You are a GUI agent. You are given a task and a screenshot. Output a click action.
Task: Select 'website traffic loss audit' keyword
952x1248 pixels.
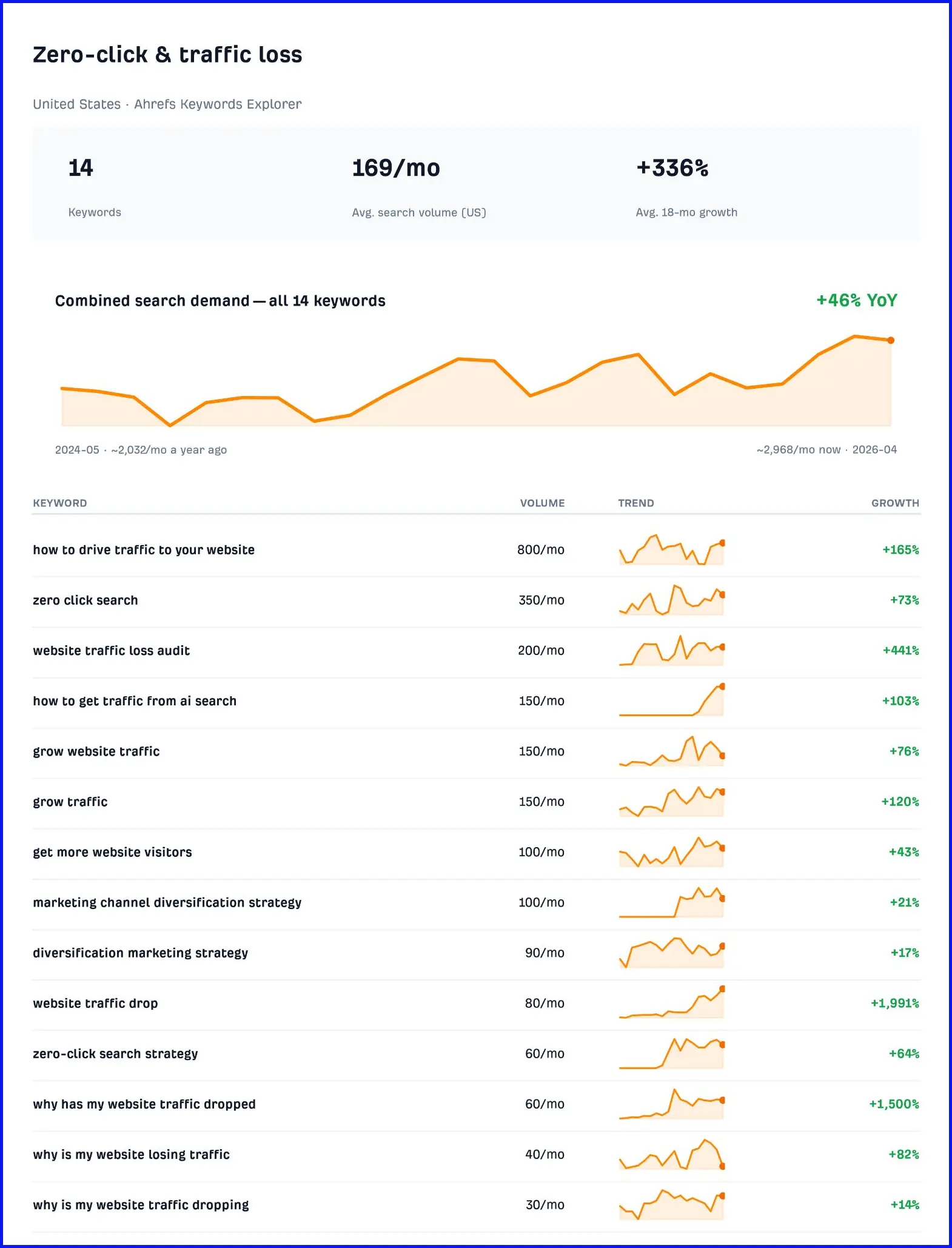[112, 651]
